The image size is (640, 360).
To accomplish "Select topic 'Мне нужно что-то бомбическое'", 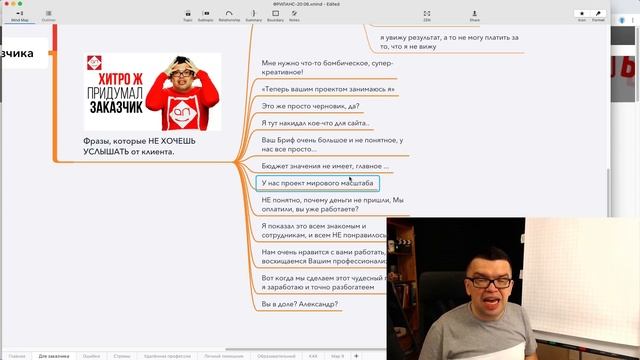I will (x=327, y=67).
